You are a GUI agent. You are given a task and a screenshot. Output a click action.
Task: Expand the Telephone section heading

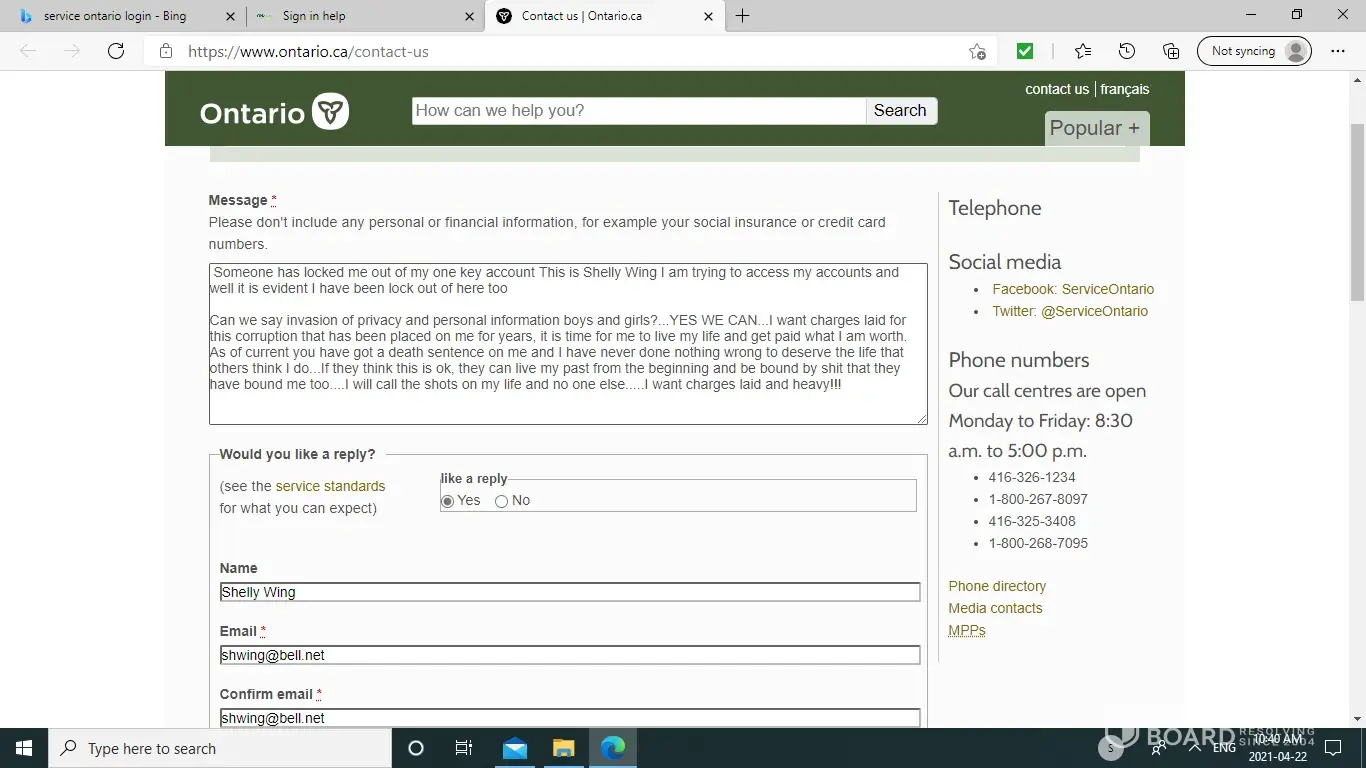pyautogui.click(x=994, y=208)
